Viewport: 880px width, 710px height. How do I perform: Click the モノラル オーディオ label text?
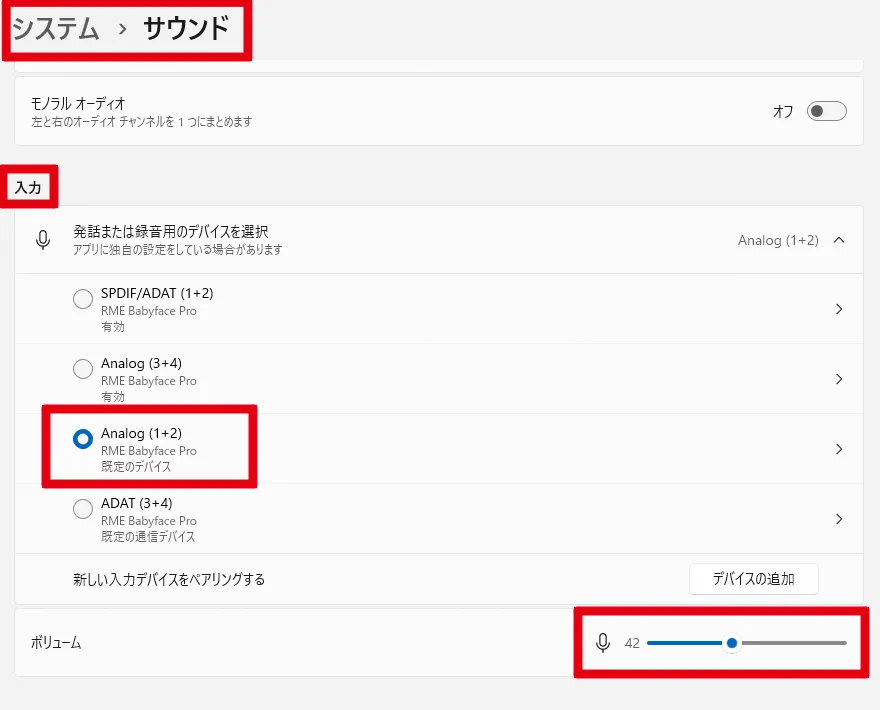click(x=78, y=103)
